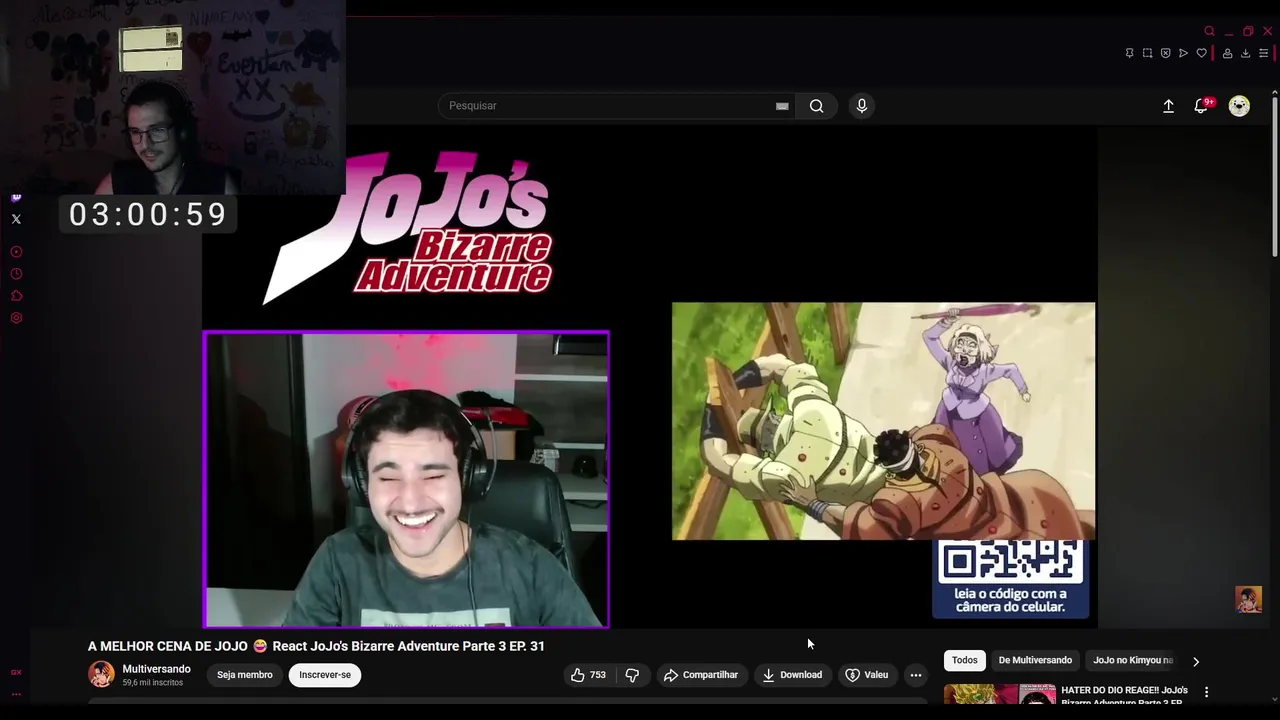
Task: Click the Download button under the video
Action: [792, 675]
